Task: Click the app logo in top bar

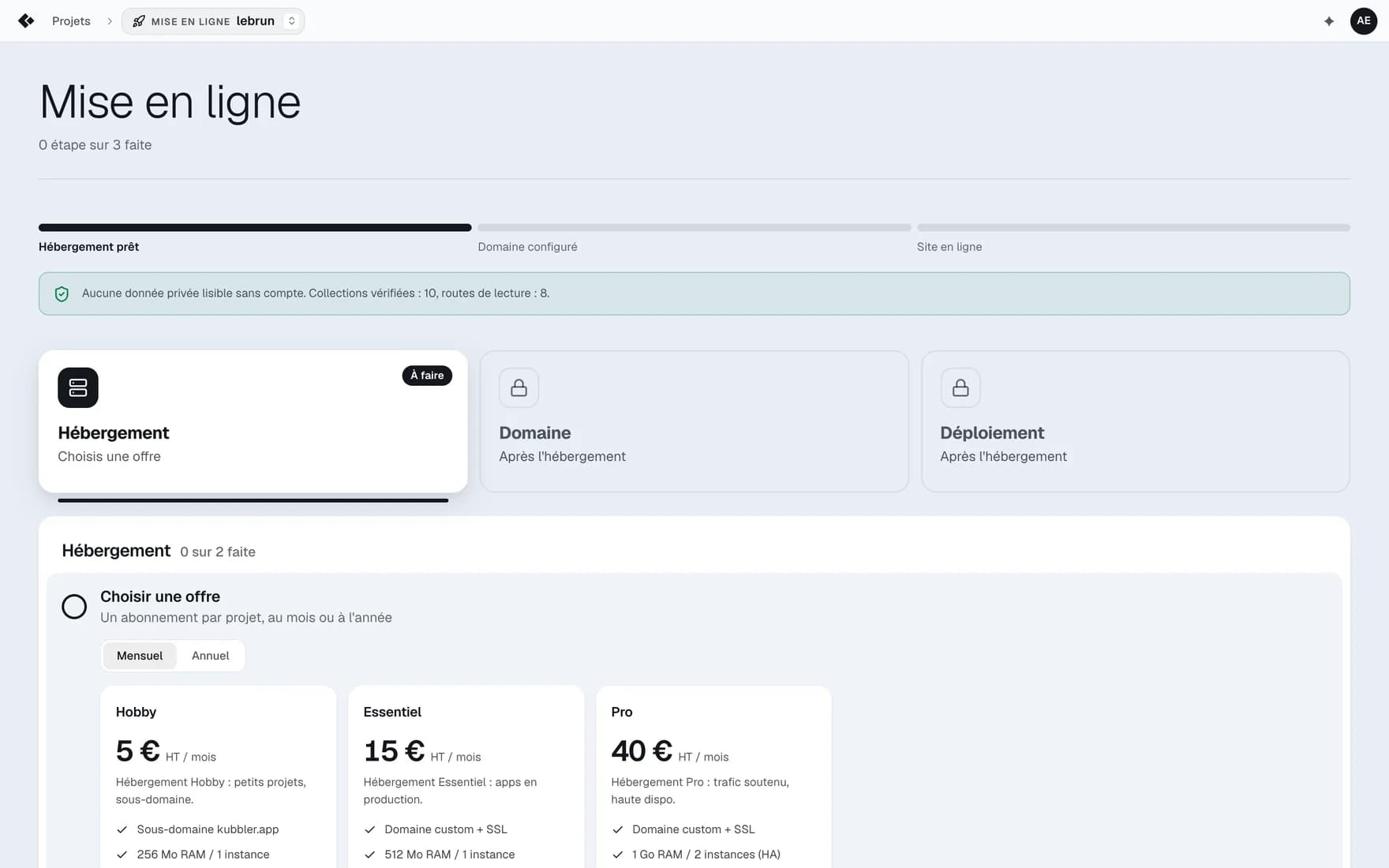Action: [x=26, y=21]
